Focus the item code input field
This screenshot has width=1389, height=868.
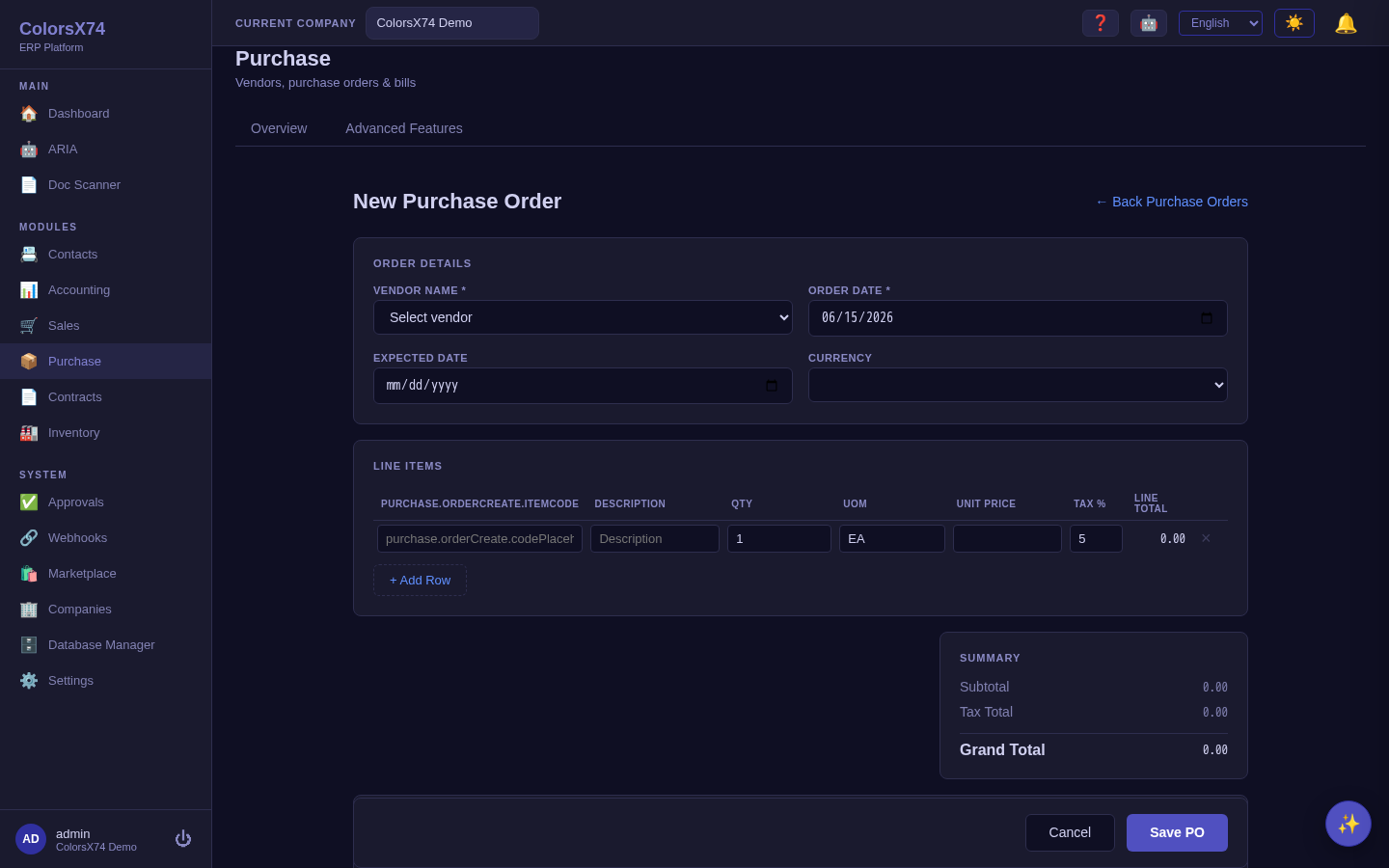[x=479, y=539]
